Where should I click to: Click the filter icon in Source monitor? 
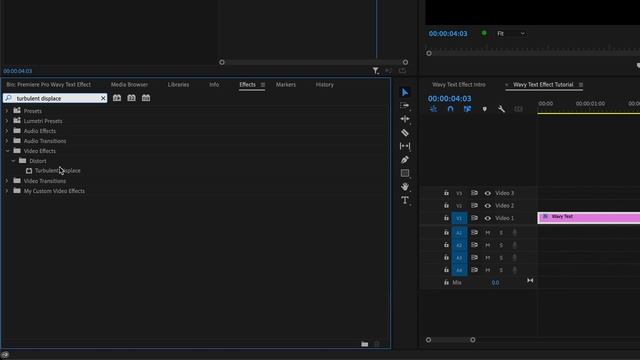click(376, 71)
